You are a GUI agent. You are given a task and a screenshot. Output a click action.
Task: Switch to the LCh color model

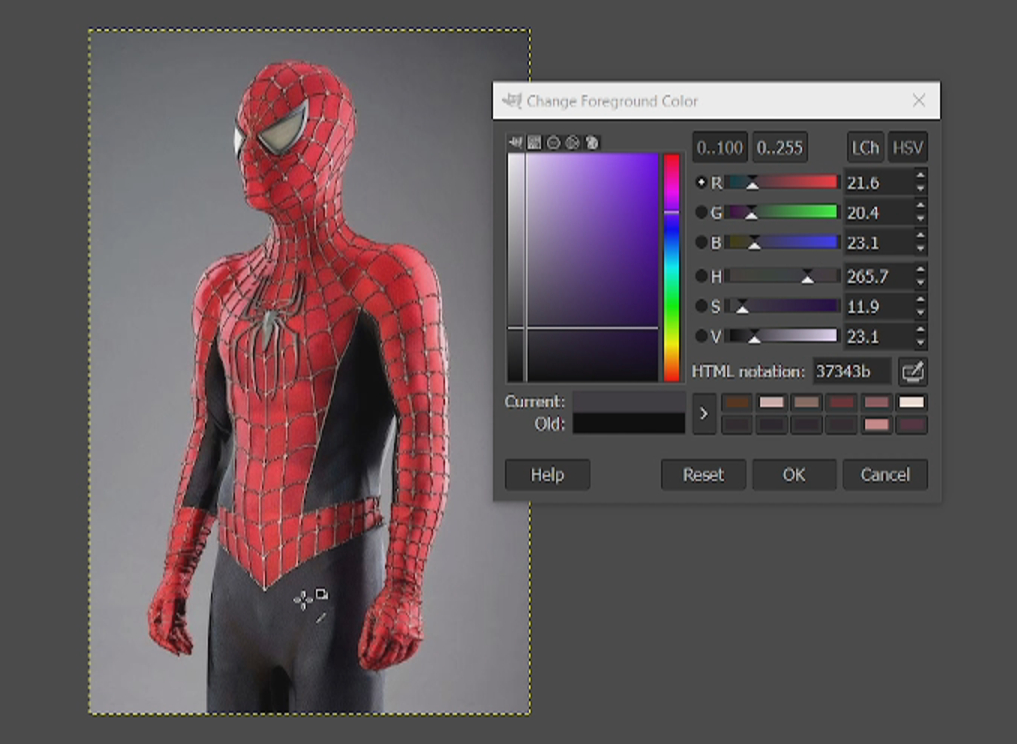[x=865, y=148]
